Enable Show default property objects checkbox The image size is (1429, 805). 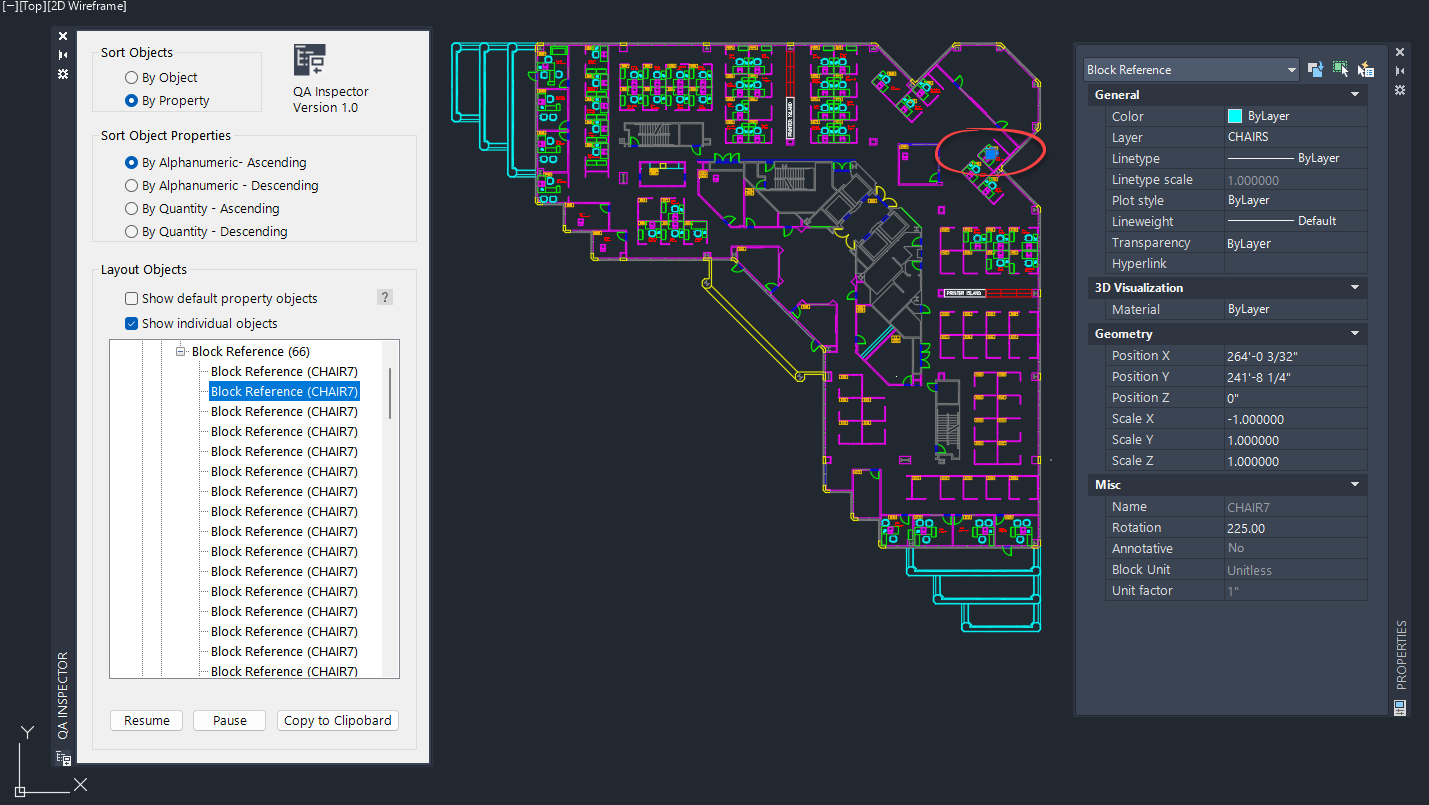(x=131, y=299)
